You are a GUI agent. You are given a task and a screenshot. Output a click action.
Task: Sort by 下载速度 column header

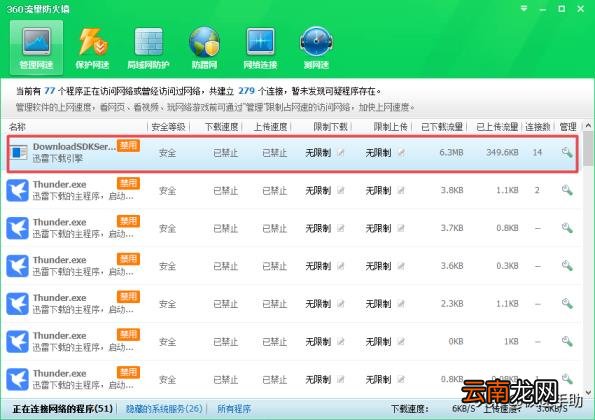222,127
